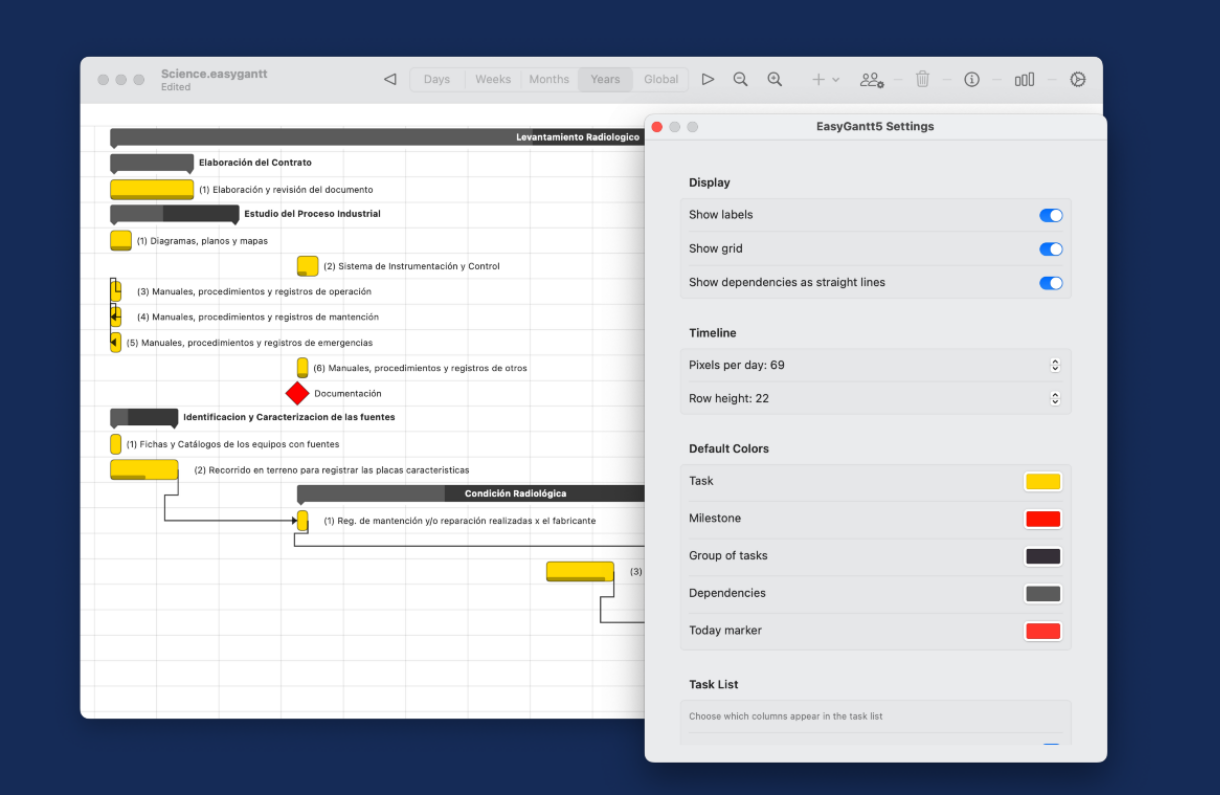Image resolution: width=1220 pixels, height=795 pixels.
Task: Open the resources people icon
Action: click(x=872, y=79)
